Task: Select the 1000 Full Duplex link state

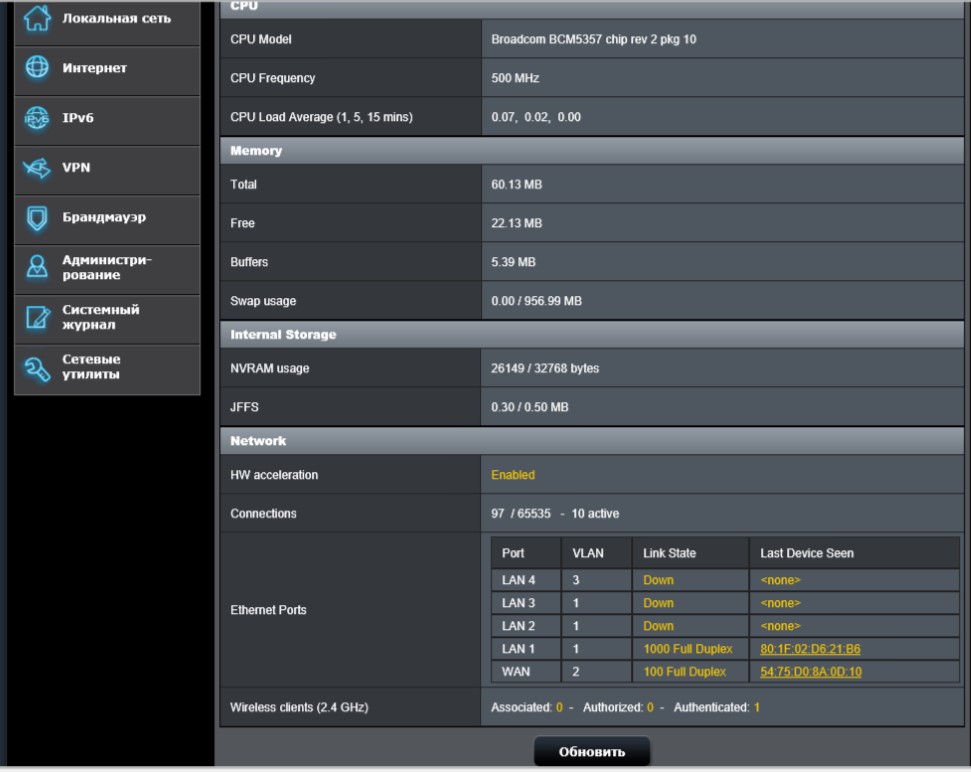Action: (687, 649)
